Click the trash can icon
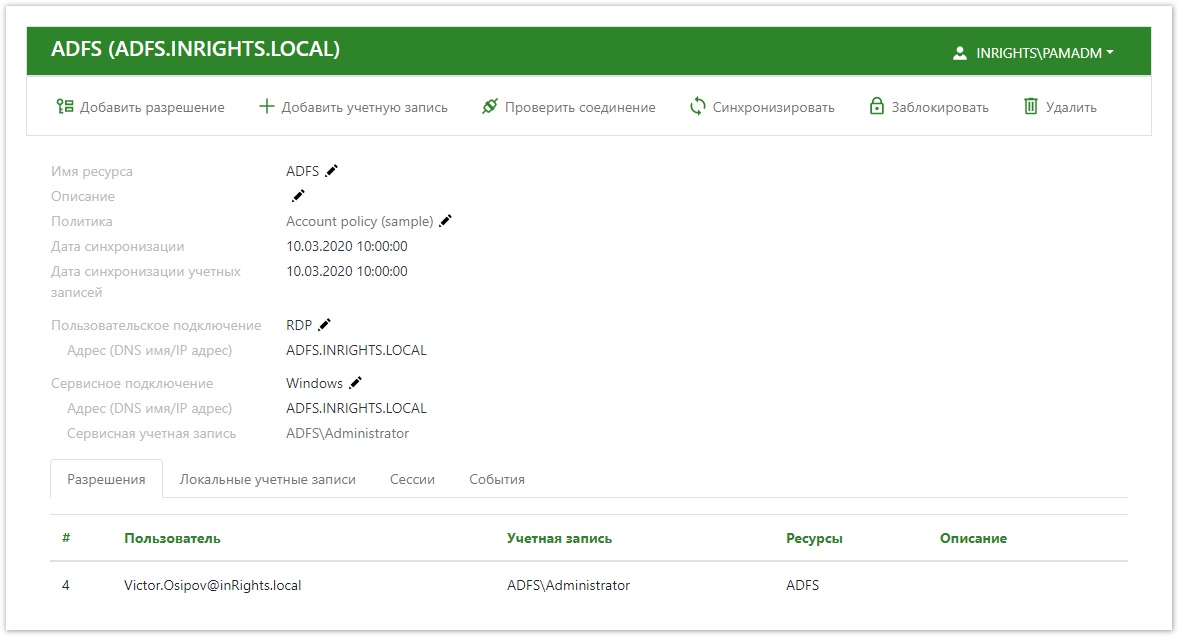Screen dimensions: 1178x636 [x=1031, y=107]
